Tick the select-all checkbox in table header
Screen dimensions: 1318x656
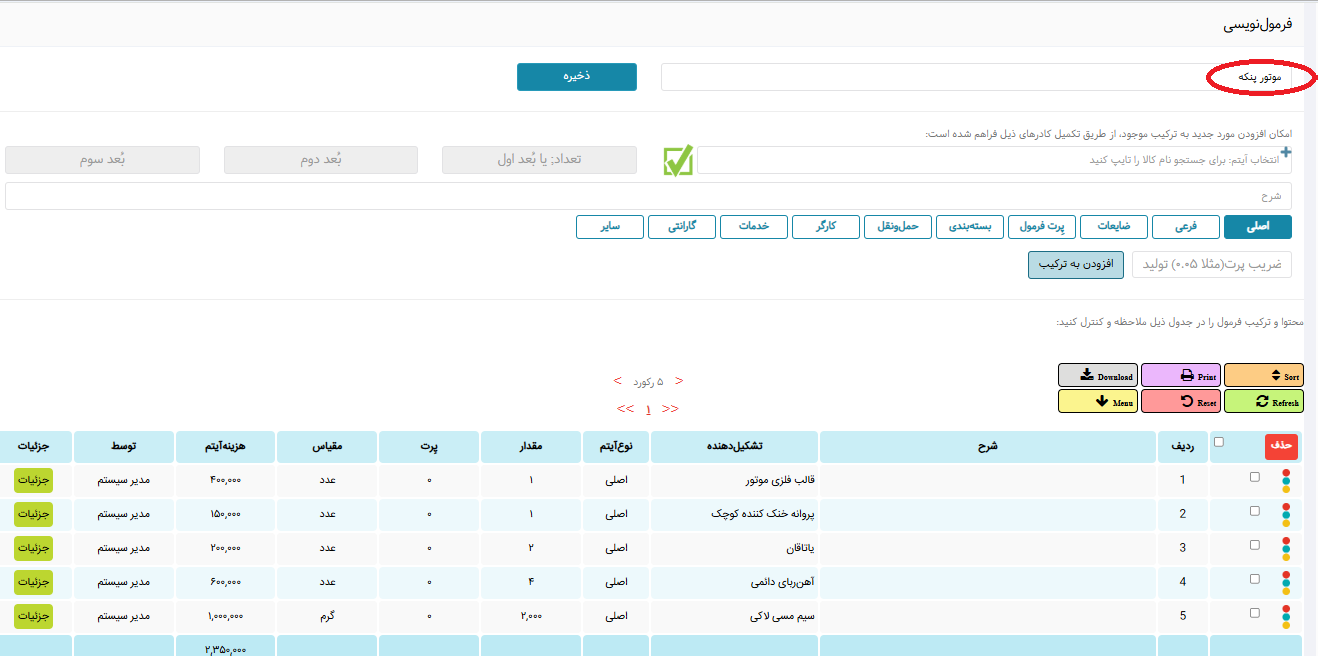coord(1218,442)
